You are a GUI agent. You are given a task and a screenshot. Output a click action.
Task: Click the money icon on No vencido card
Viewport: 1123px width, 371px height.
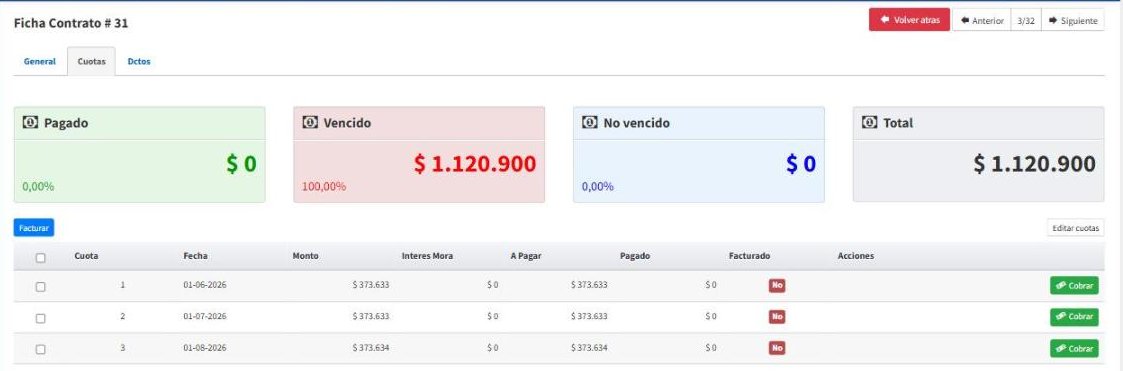(x=589, y=122)
